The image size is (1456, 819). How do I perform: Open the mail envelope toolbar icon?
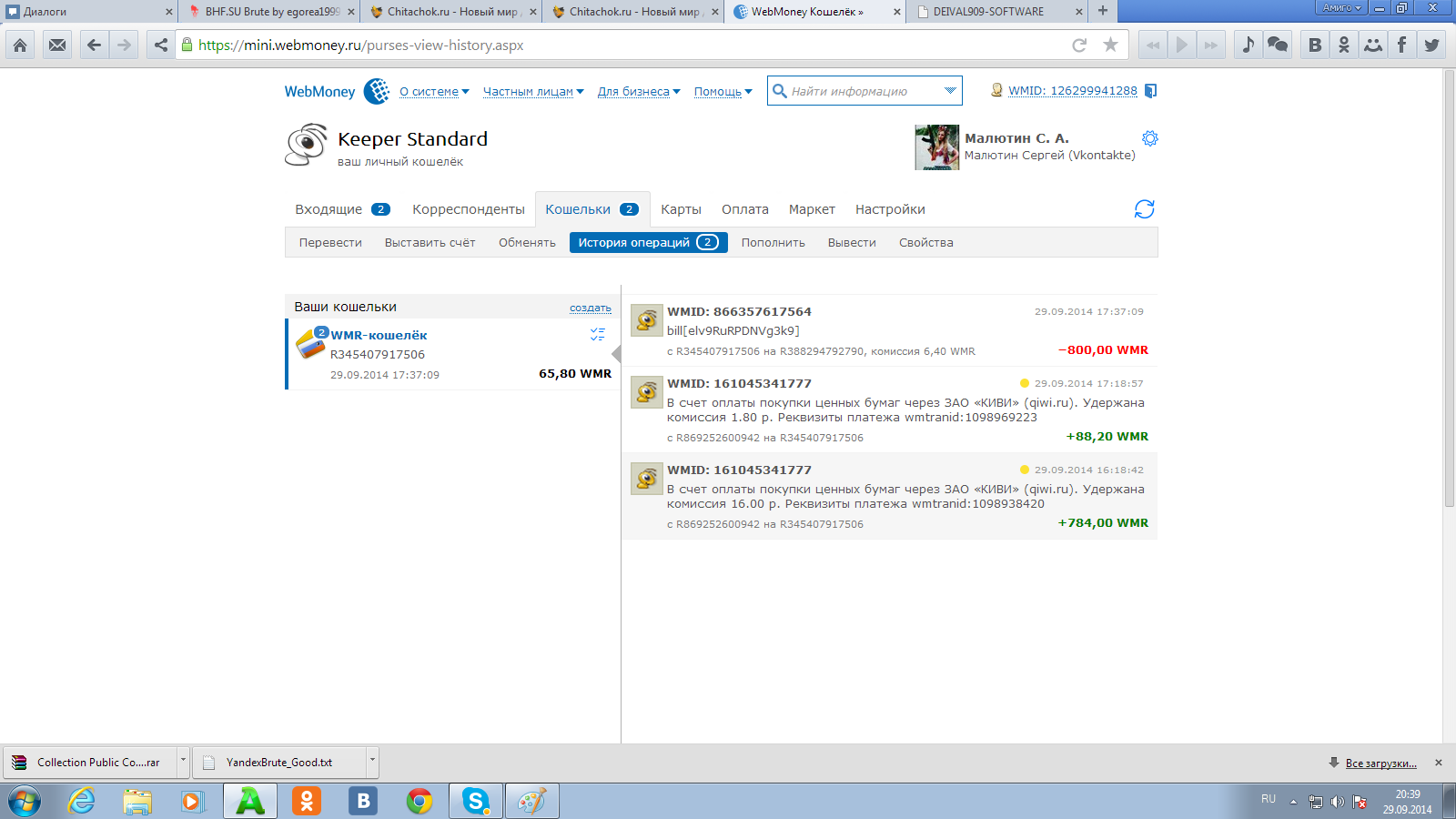pos(57,45)
